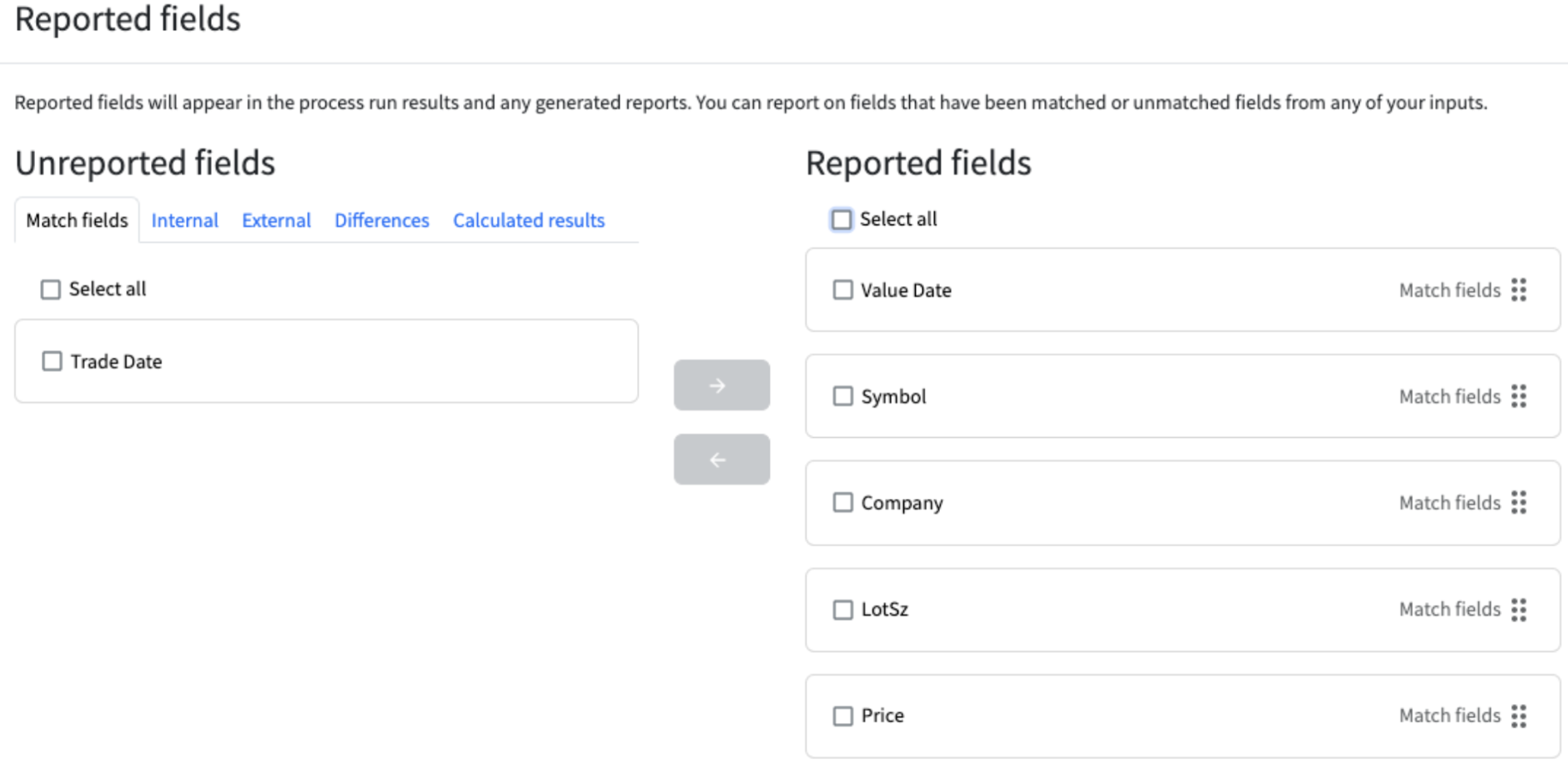Check the Trade Date checkbox

coord(52,360)
